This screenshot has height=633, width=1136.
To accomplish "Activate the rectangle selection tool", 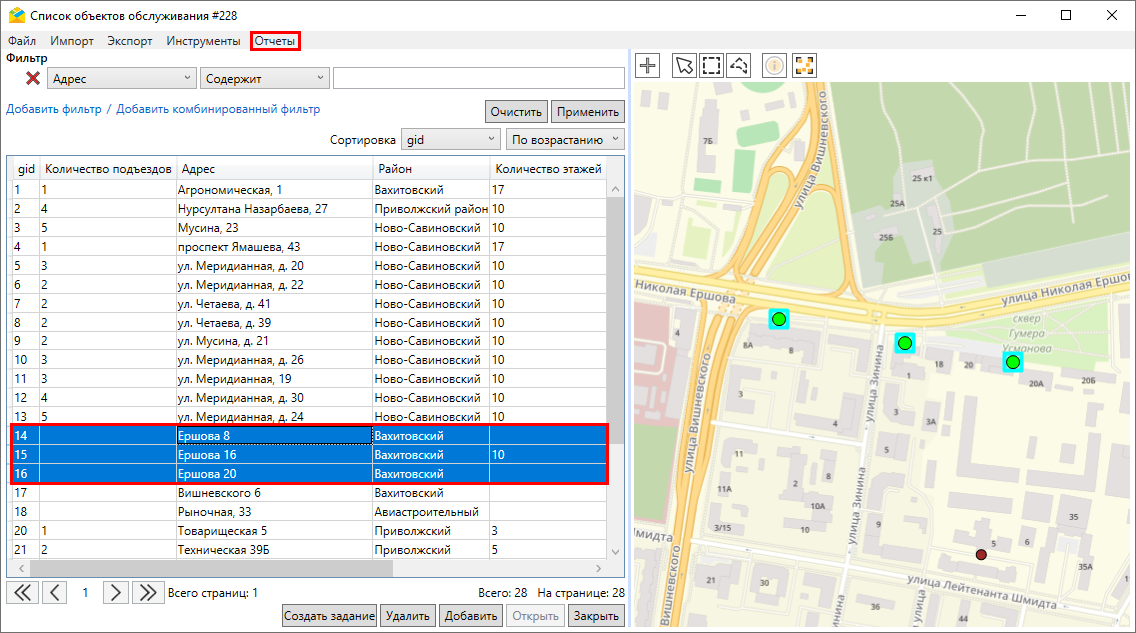I will (711, 66).
